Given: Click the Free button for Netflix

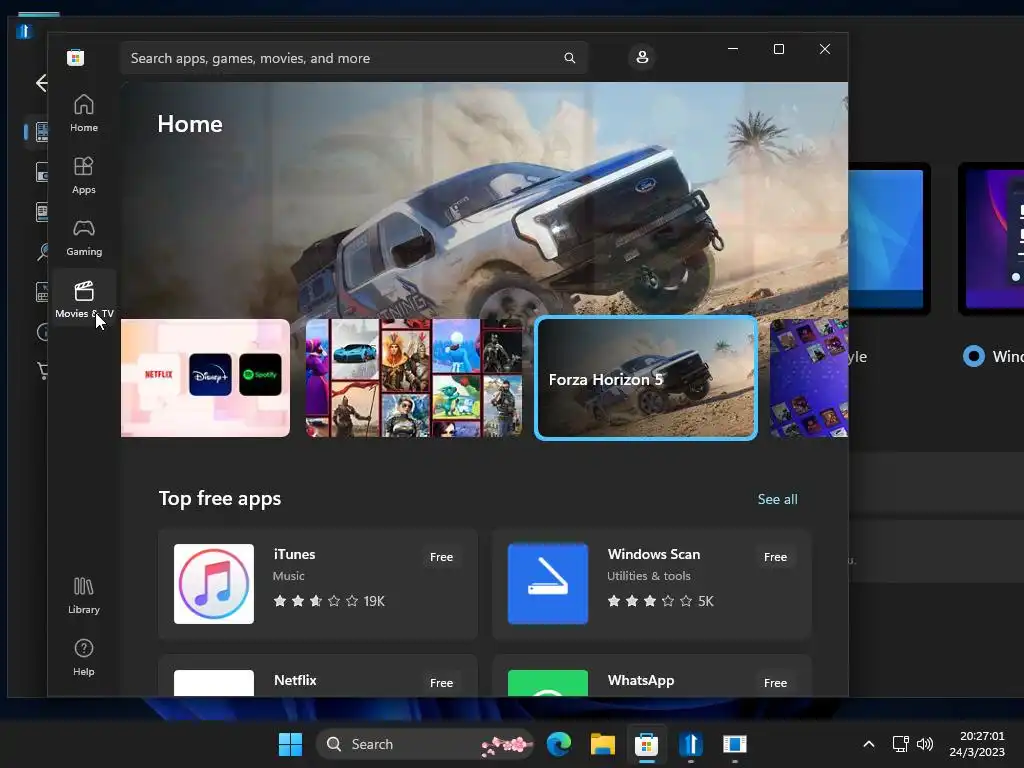Looking at the screenshot, I should (441, 683).
